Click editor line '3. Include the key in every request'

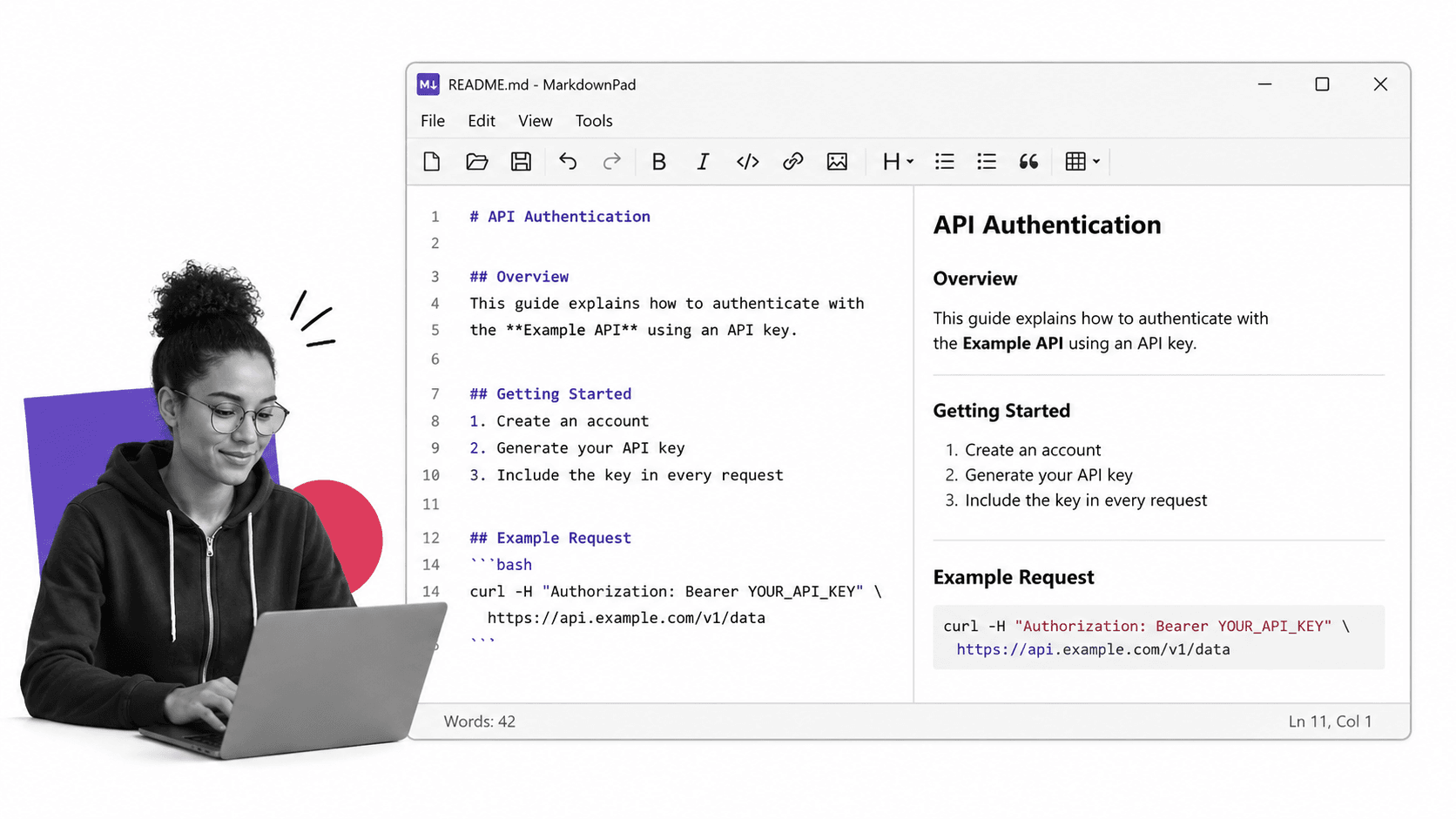[626, 475]
